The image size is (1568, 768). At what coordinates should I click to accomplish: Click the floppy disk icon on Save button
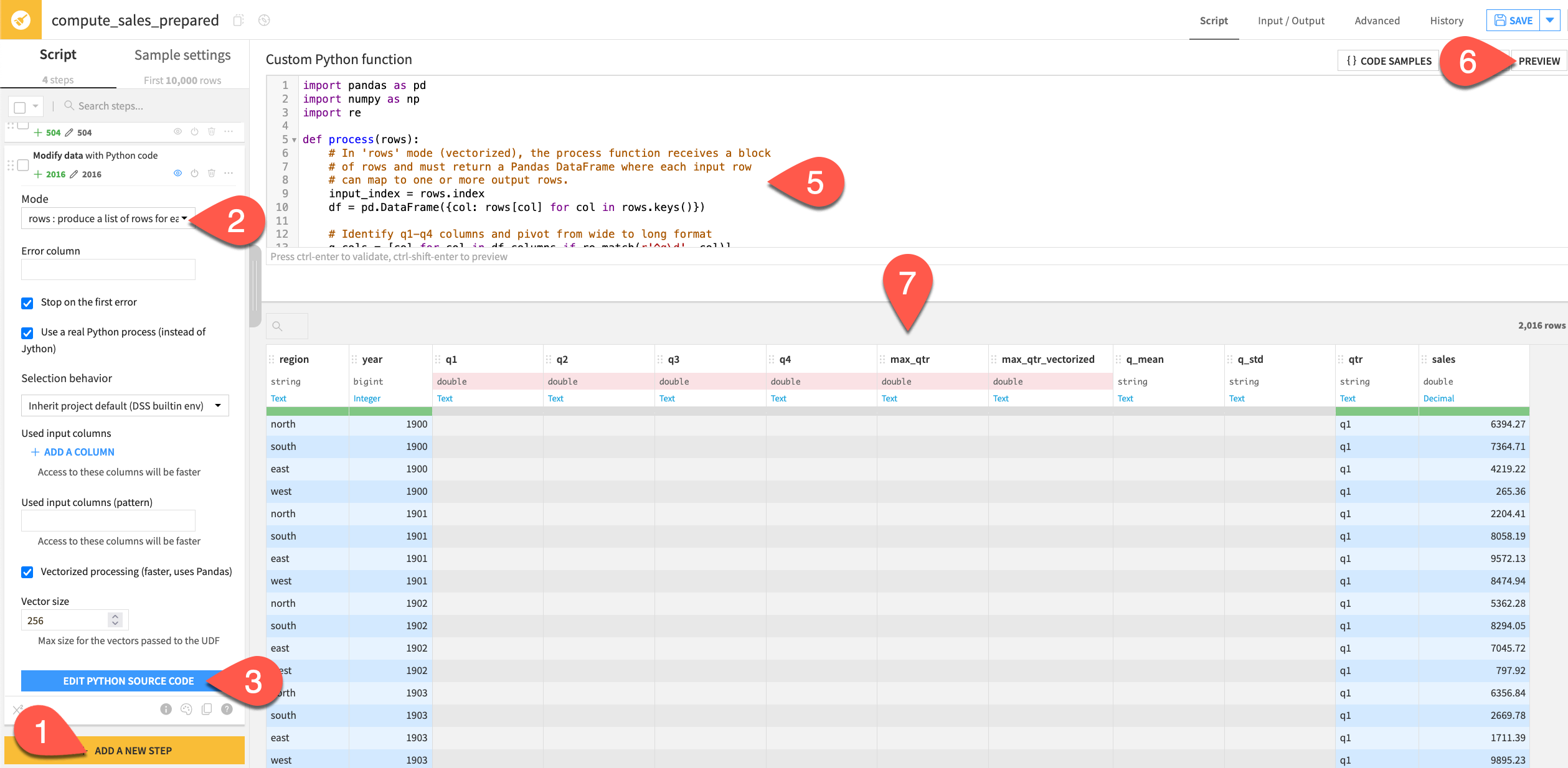[1500, 21]
